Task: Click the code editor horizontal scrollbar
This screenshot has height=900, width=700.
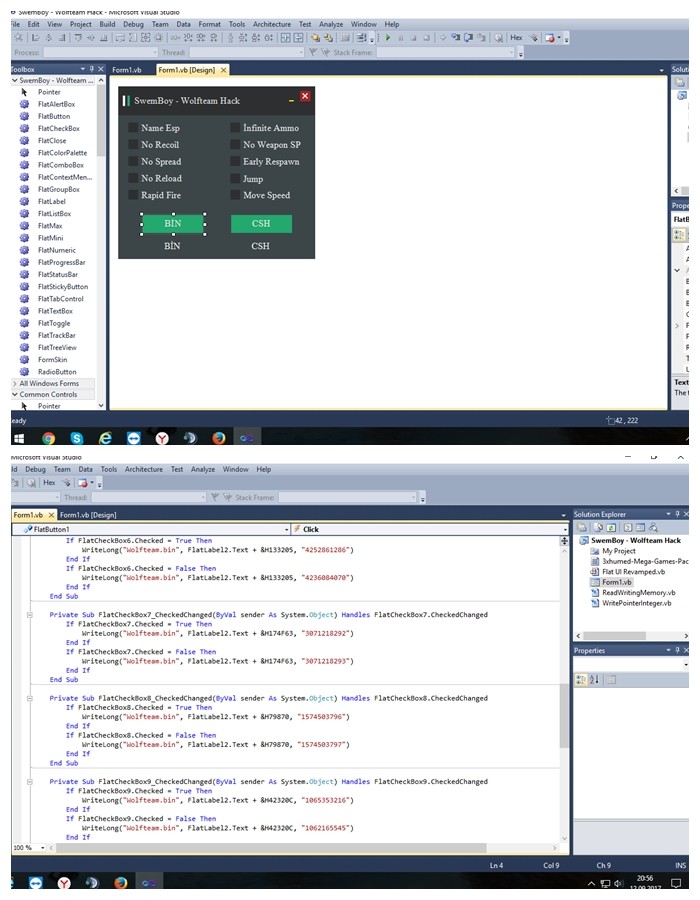Action: (x=271, y=848)
